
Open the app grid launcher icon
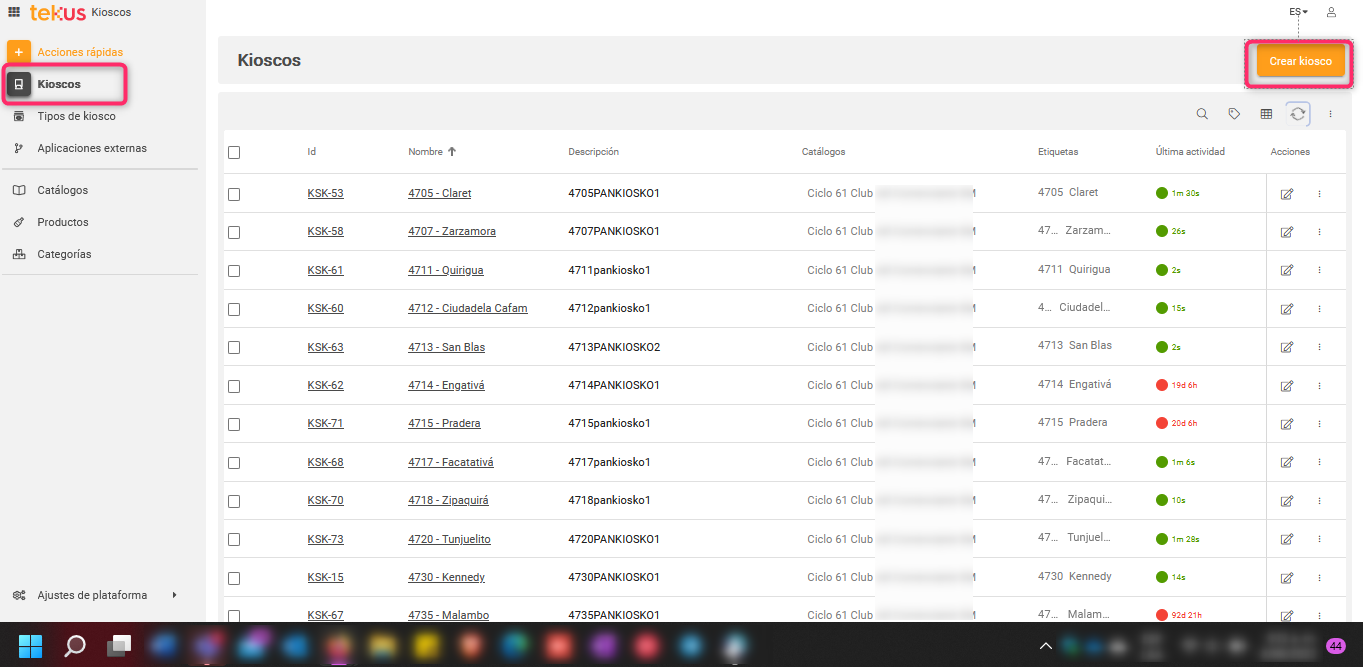point(14,12)
